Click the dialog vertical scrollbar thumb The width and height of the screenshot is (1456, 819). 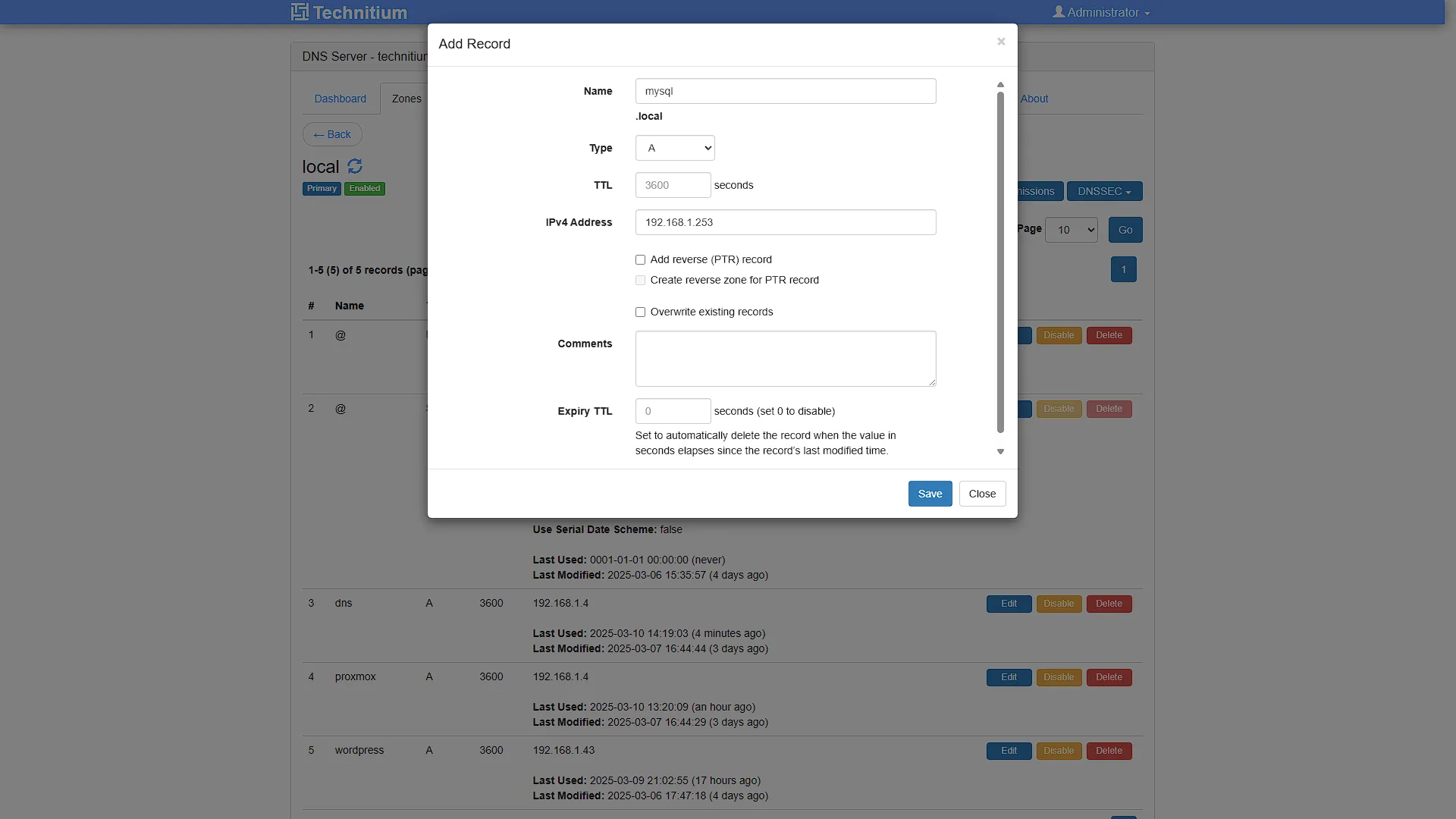(1000, 262)
